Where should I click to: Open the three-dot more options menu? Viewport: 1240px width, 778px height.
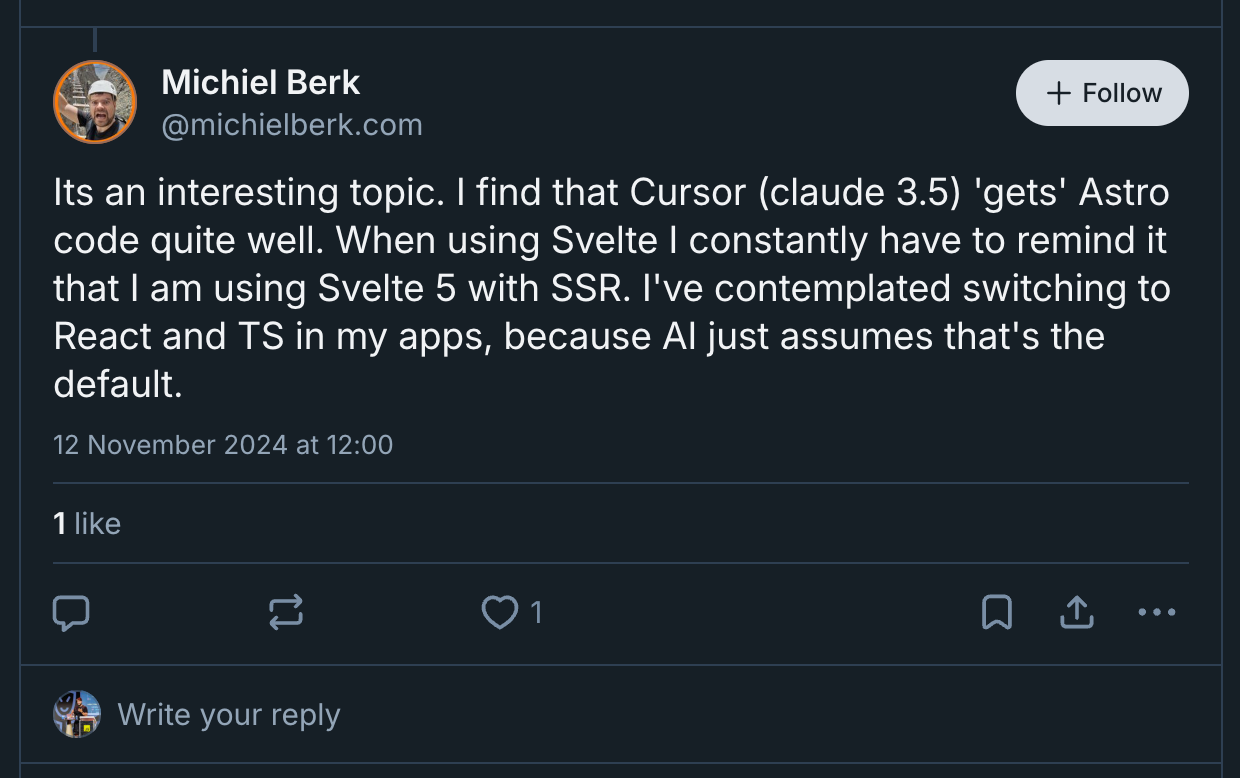[1157, 612]
